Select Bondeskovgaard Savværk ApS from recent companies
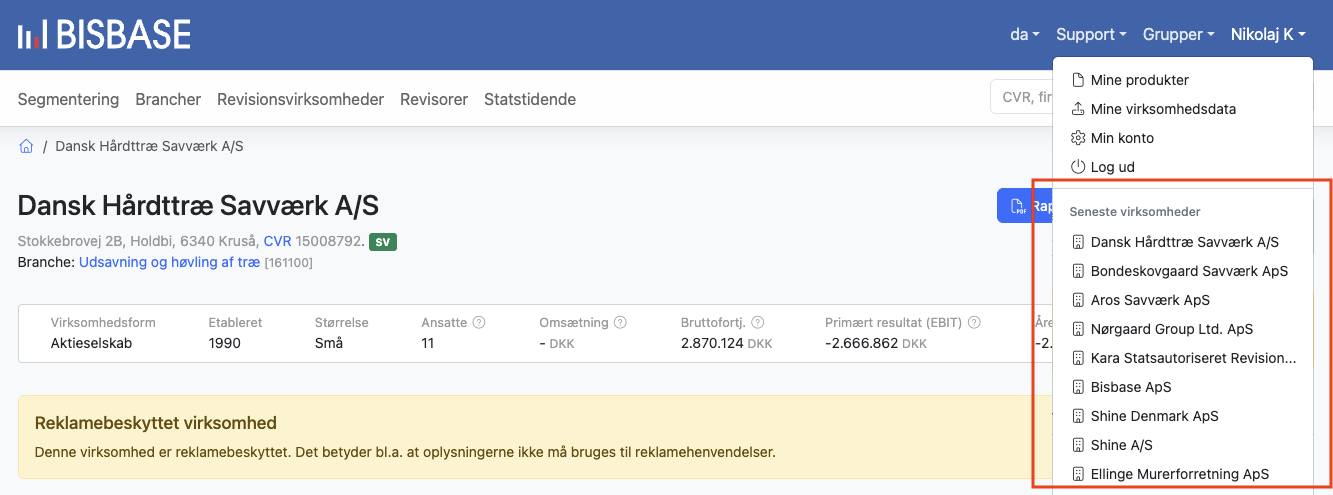The image size is (1333, 495). tap(1188, 271)
